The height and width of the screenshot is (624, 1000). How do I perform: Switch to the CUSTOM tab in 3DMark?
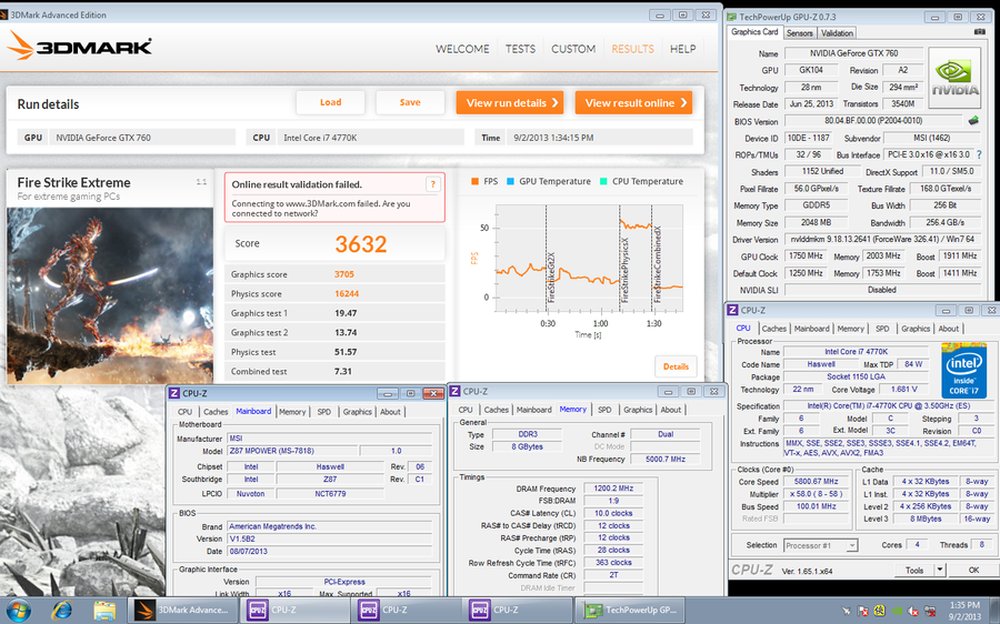coord(573,49)
